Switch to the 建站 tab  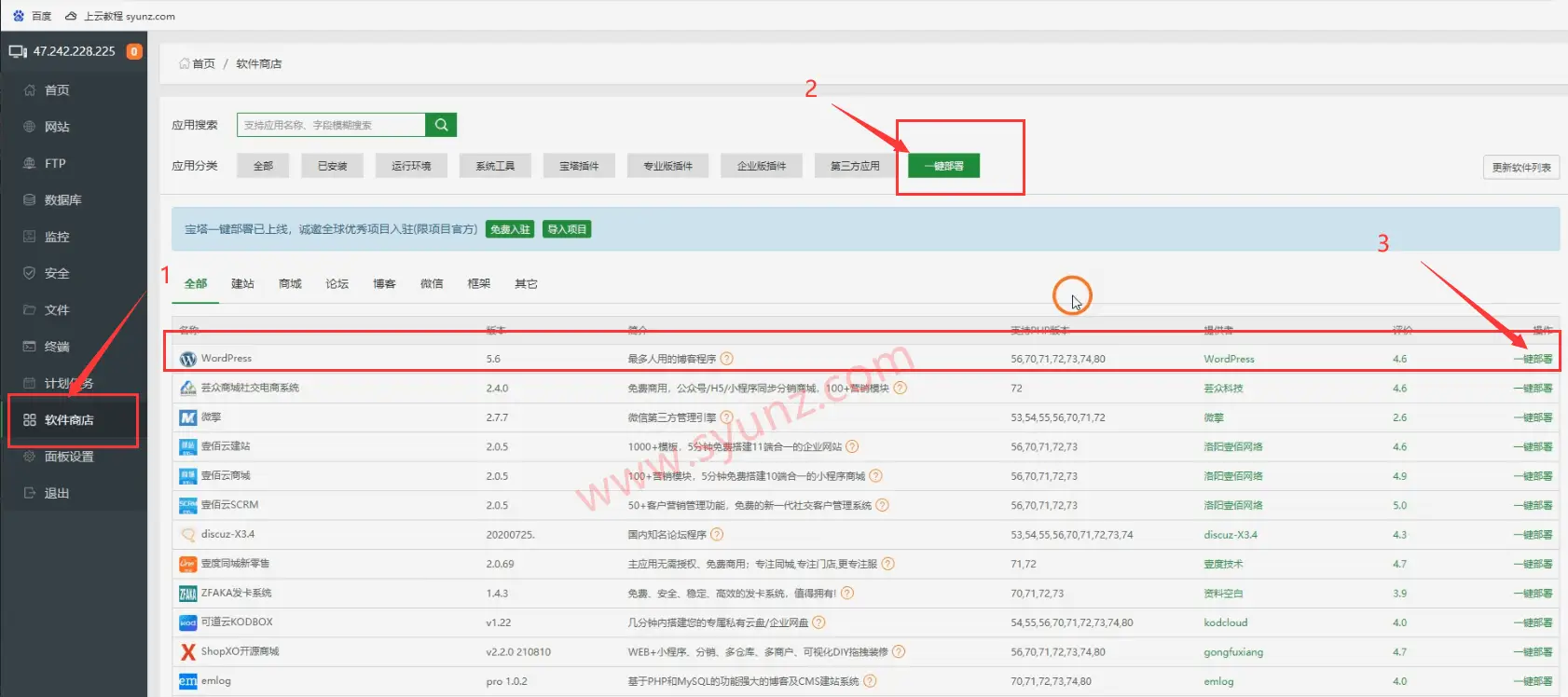242,284
